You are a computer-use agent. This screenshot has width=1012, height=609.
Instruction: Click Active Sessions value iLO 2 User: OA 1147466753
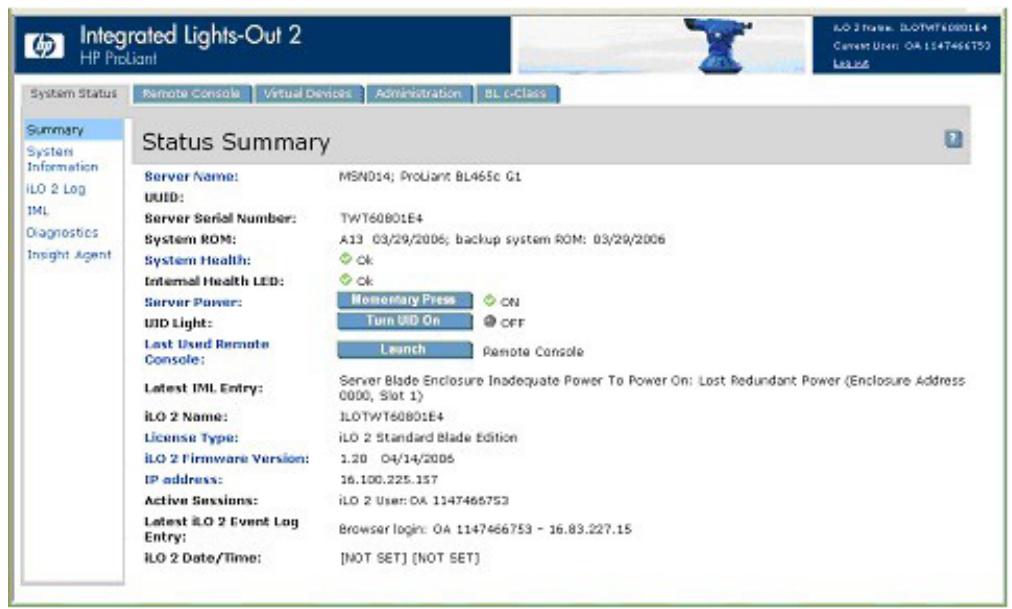tap(423, 501)
